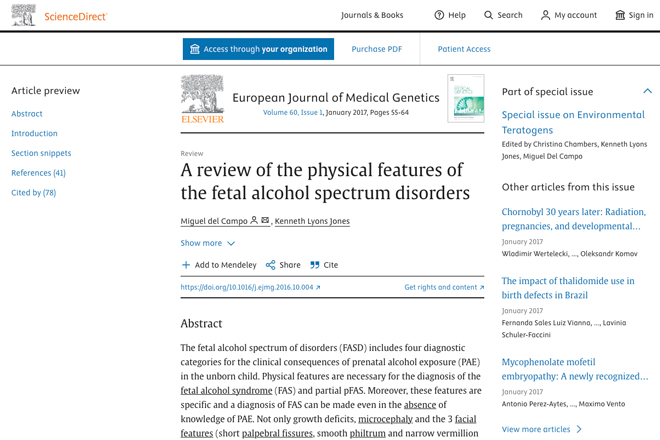The image size is (660, 440).
Task: Click the journal cover thumbnail
Action: [x=466, y=99]
